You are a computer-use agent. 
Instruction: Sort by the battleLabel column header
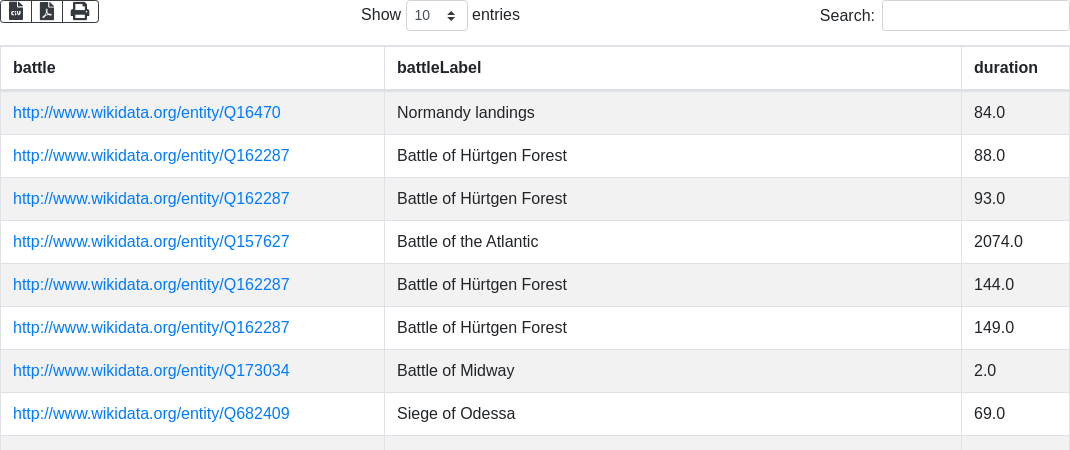pos(439,68)
